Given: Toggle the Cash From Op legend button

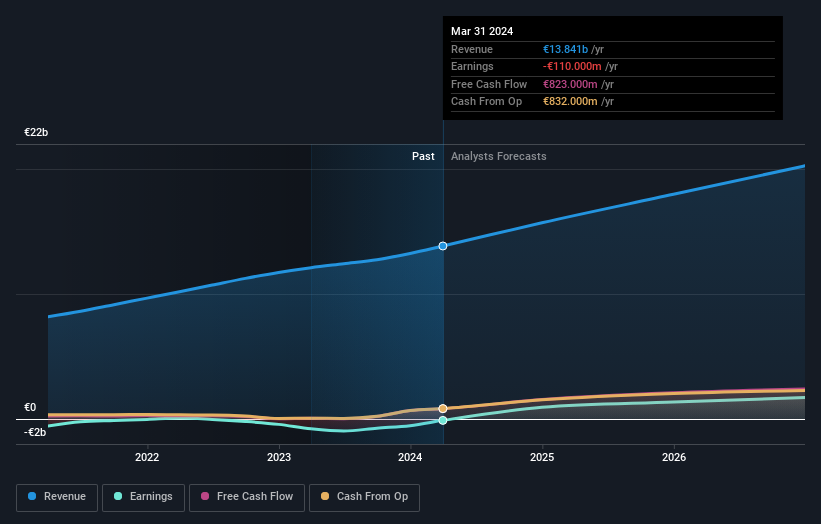Looking at the screenshot, I should (364, 497).
